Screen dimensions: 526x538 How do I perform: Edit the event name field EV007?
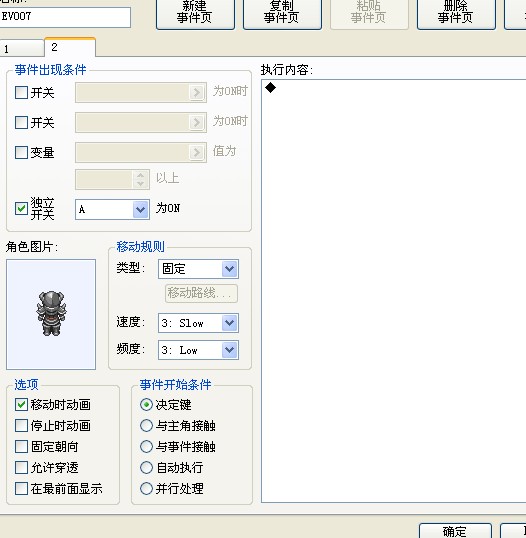click(x=65, y=17)
